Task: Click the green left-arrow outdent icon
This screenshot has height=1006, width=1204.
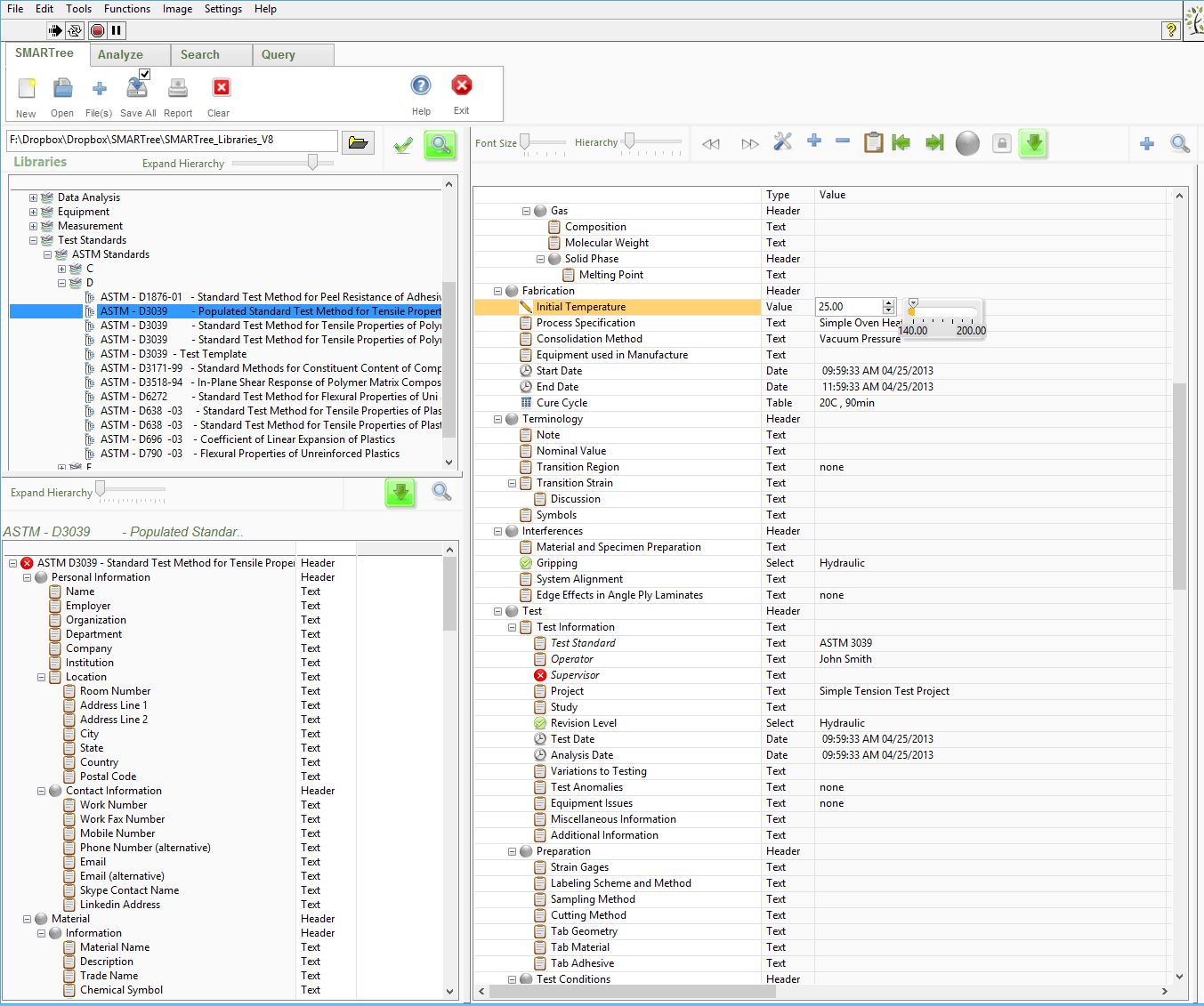Action: point(901,142)
